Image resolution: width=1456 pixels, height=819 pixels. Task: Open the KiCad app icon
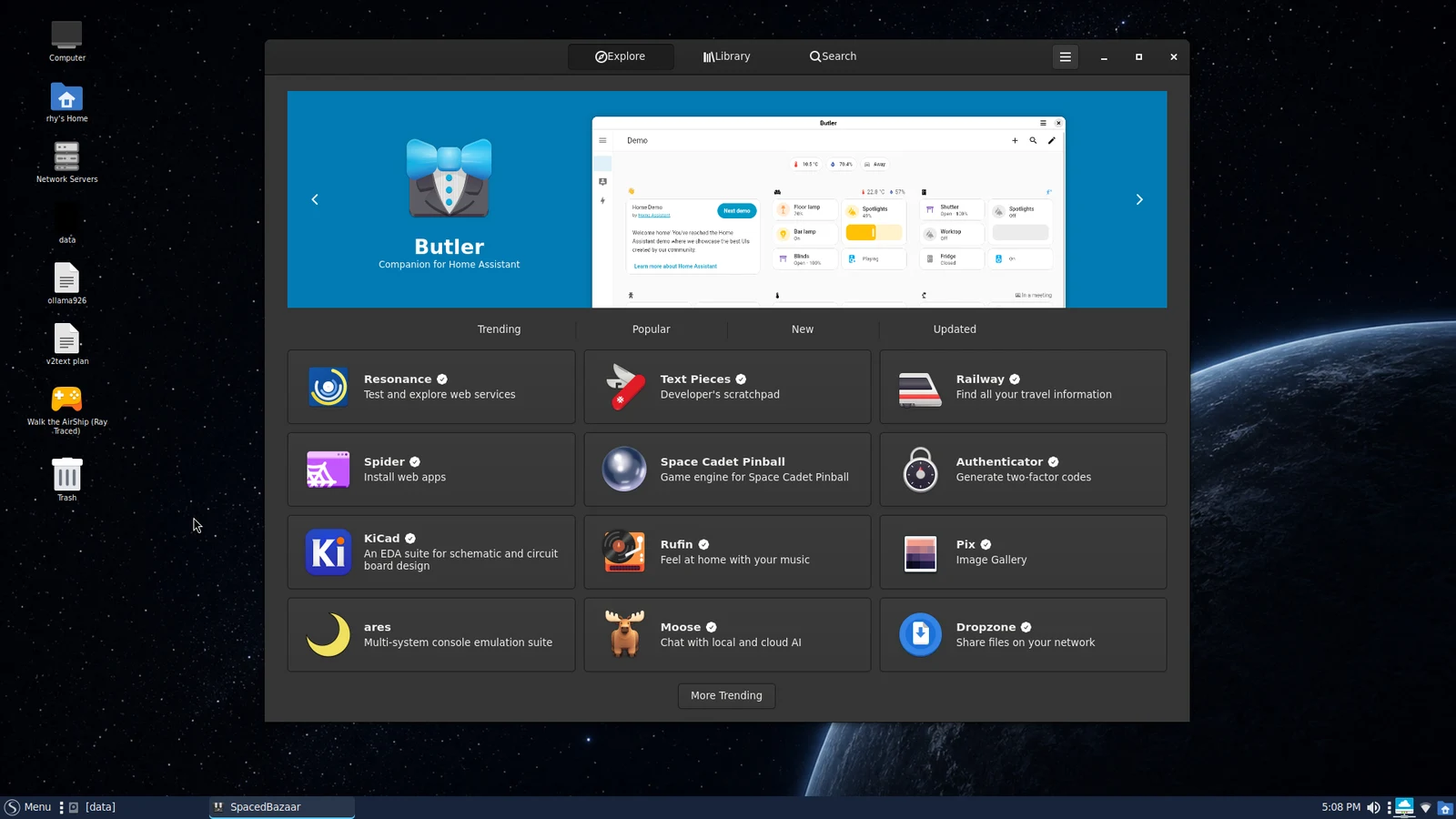pos(328,552)
